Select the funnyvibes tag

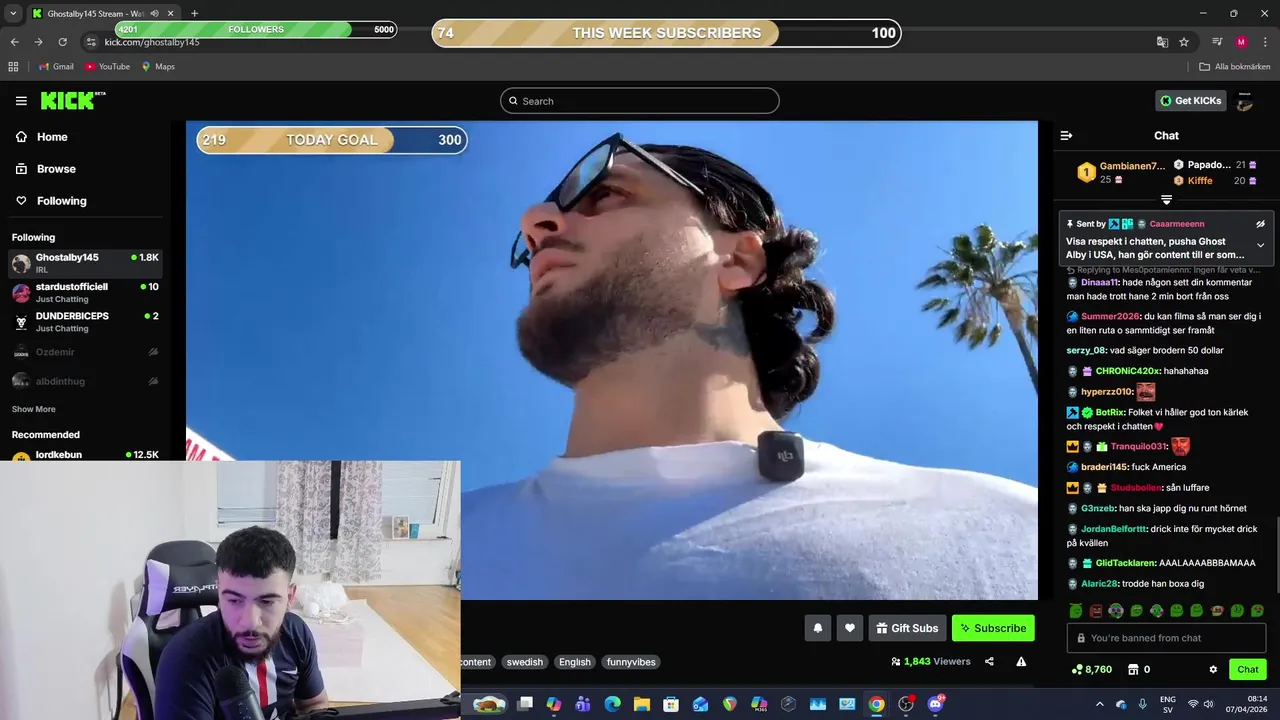tap(631, 662)
